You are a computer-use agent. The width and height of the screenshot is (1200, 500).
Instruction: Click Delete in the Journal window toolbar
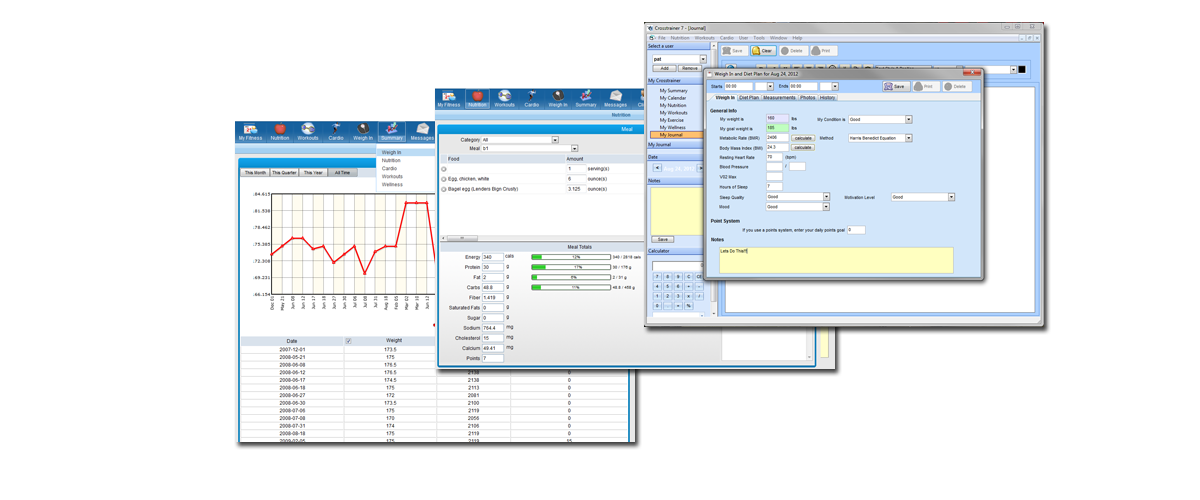click(x=792, y=50)
